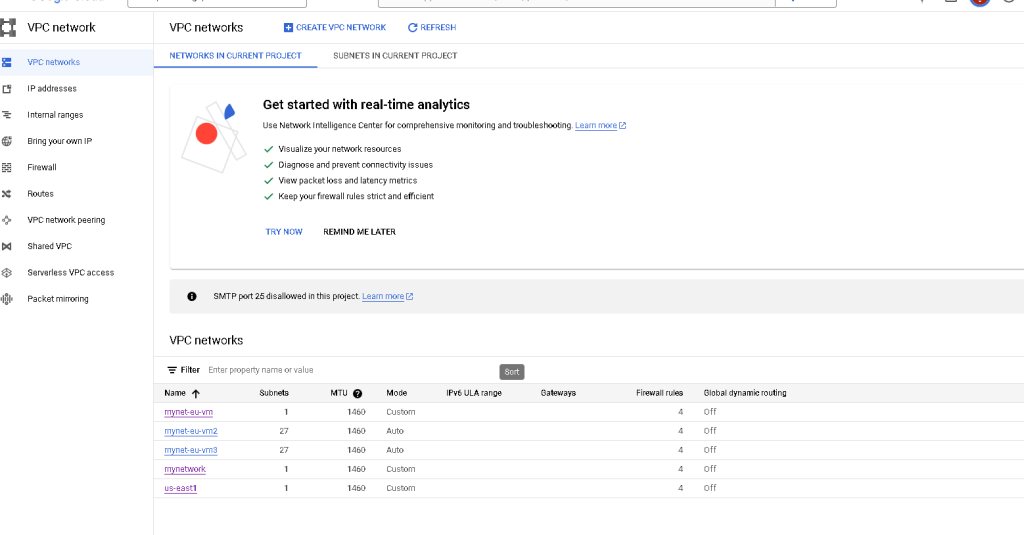This screenshot has height=535, width=1024.
Task: Click the Refresh circular arrow icon
Action: click(x=412, y=27)
